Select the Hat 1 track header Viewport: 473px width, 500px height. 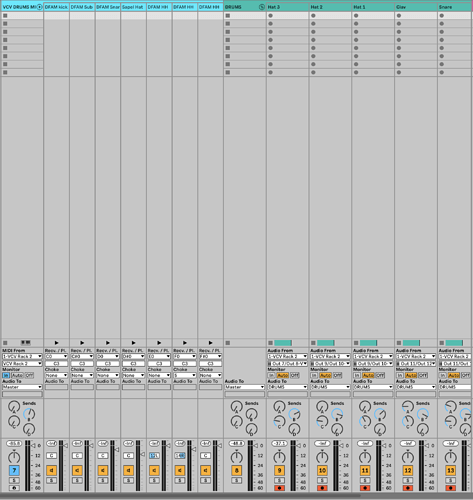[373, 7]
